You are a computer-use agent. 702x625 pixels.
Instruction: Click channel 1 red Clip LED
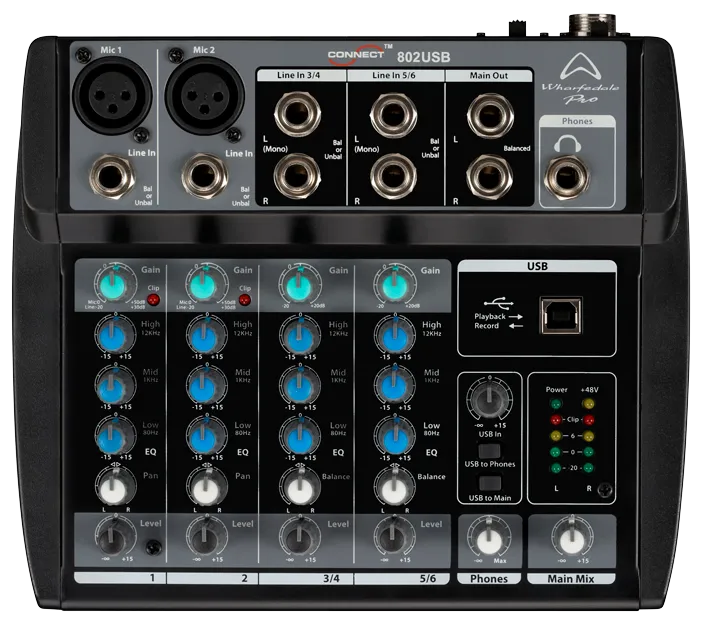[x=155, y=299]
